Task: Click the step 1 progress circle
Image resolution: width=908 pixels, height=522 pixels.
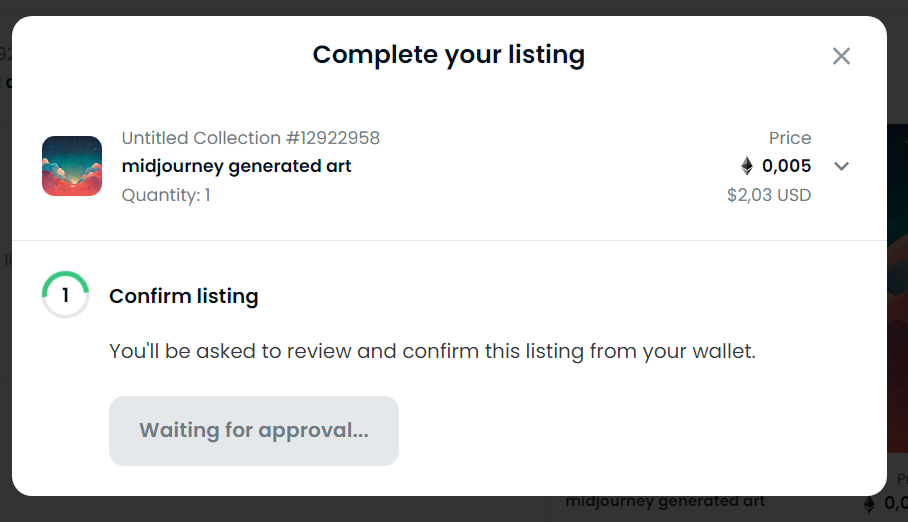Action: coord(65,295)
